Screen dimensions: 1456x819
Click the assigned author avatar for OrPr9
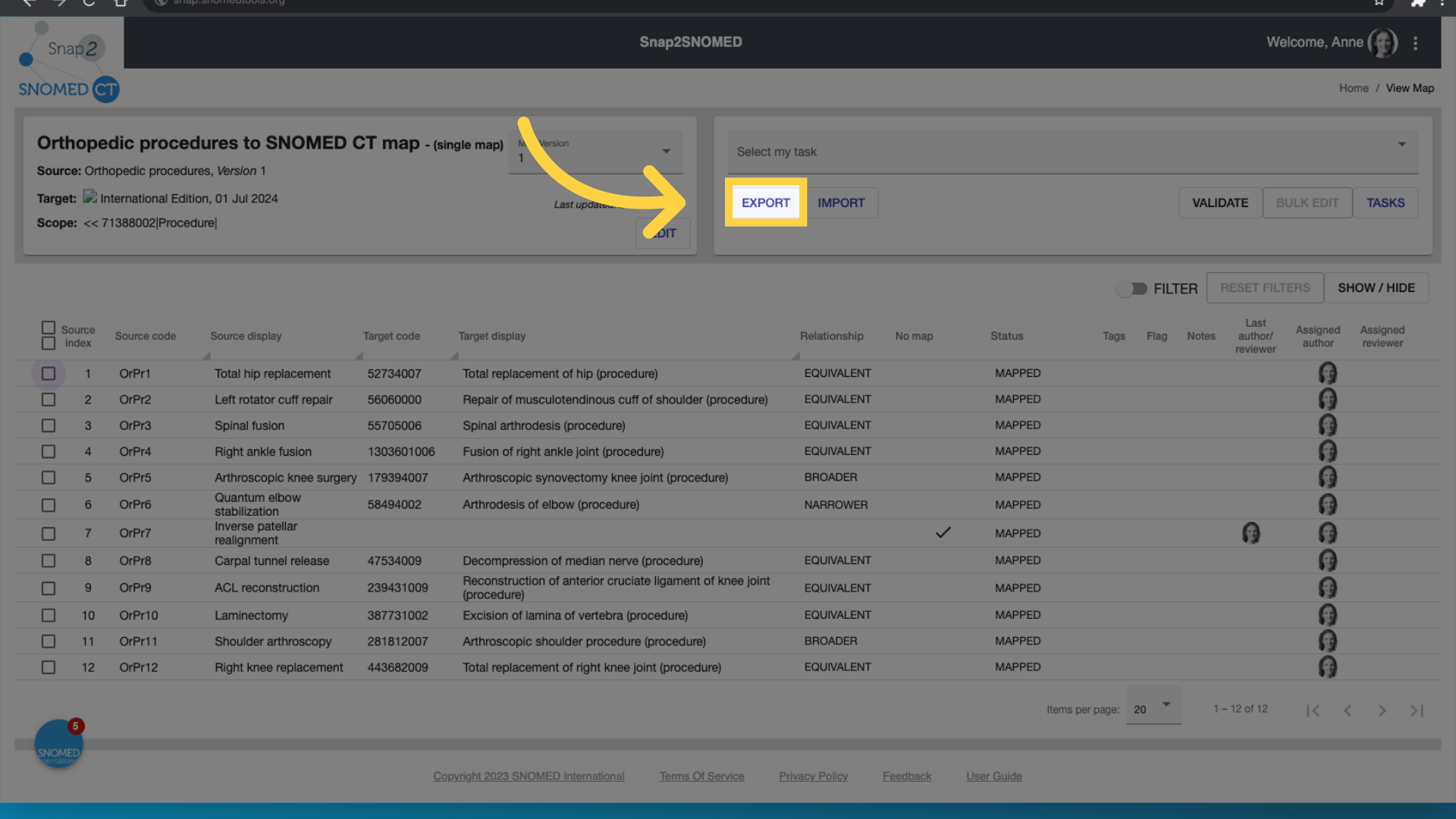(1327, 588)
